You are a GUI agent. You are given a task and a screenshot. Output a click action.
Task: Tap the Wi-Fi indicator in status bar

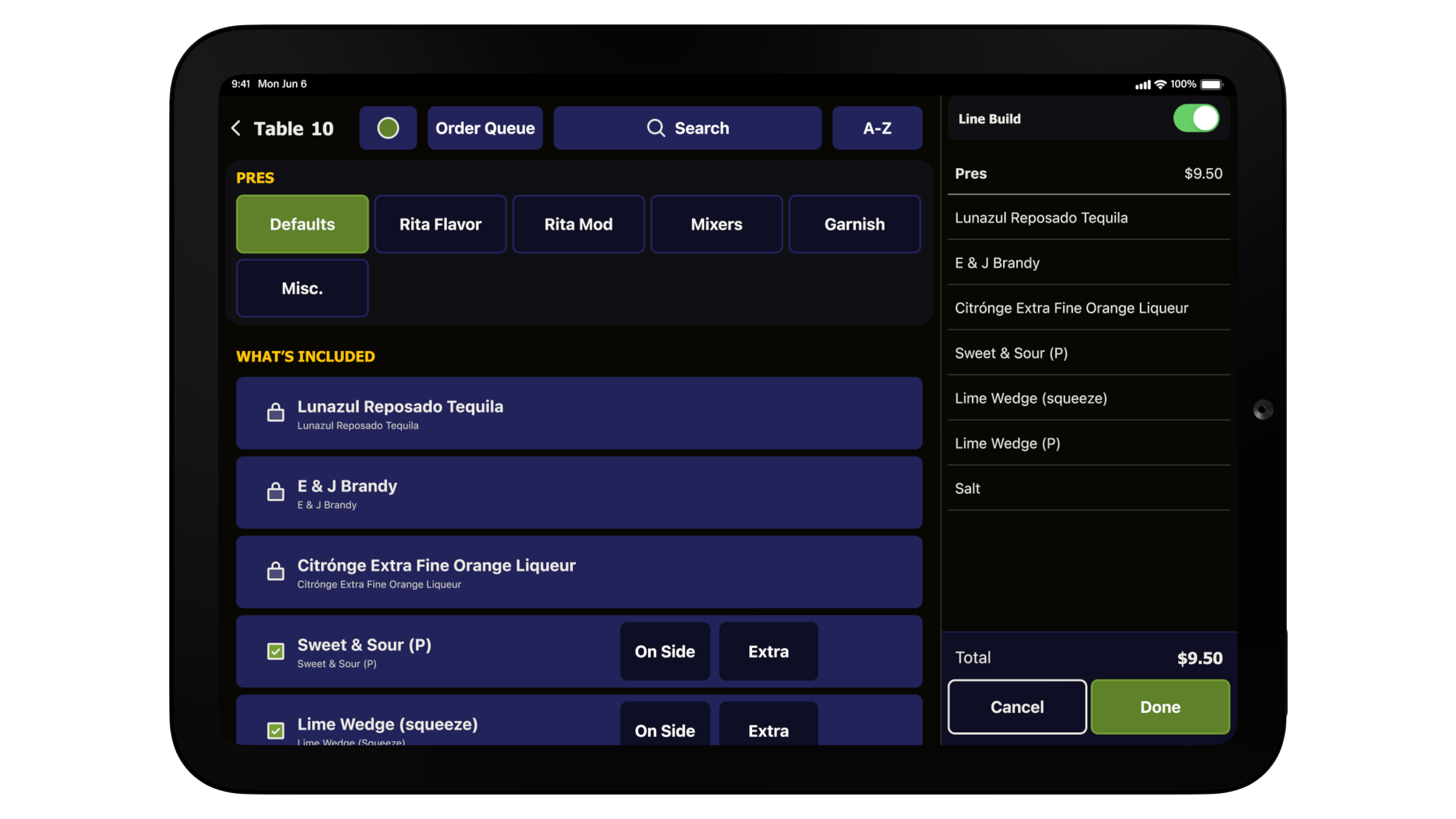click(1160, 84)
